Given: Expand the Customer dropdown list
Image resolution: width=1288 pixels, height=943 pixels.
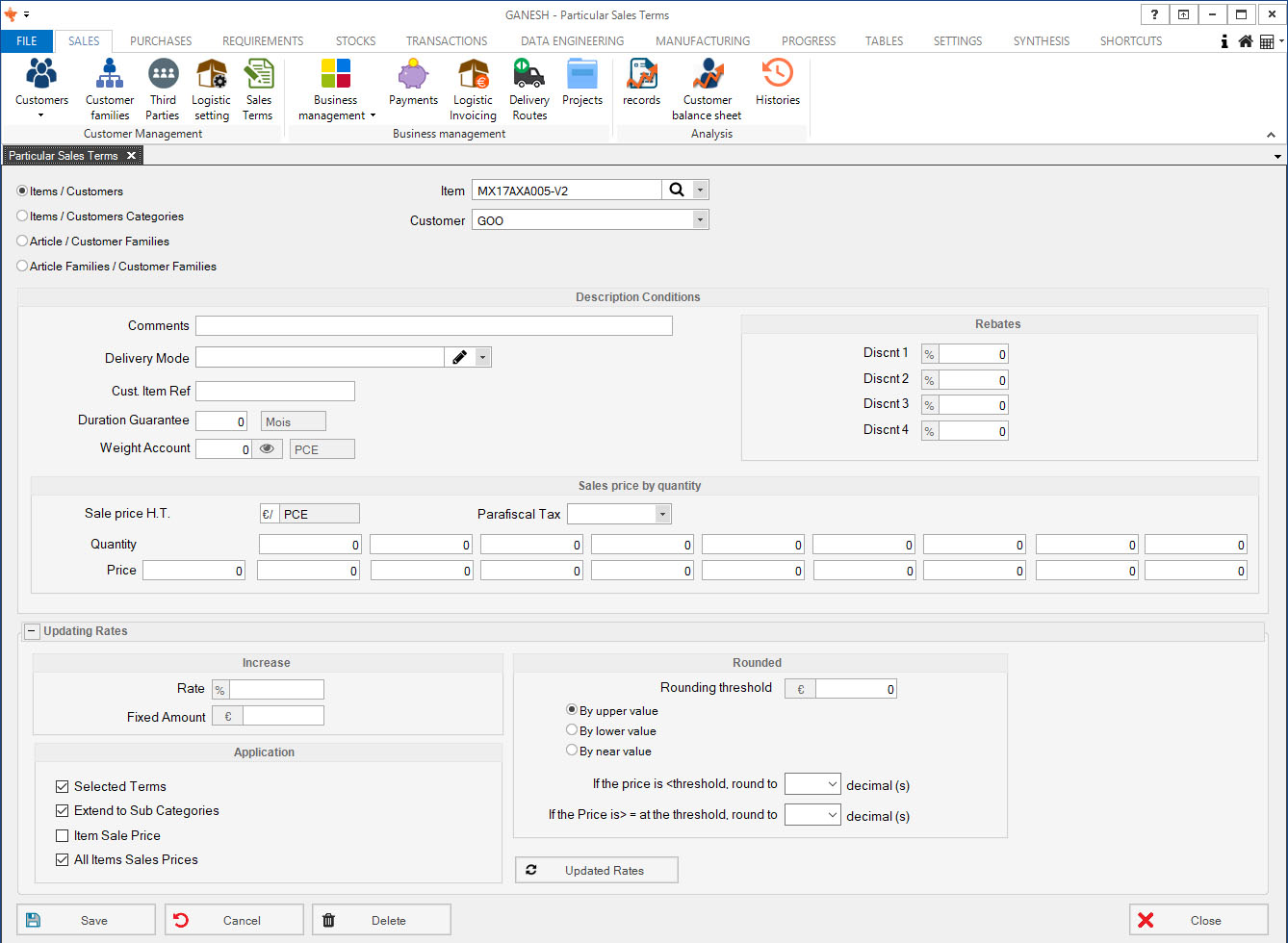Looking at the screenshot, I should pyautogui.click(x=700, y=220).
